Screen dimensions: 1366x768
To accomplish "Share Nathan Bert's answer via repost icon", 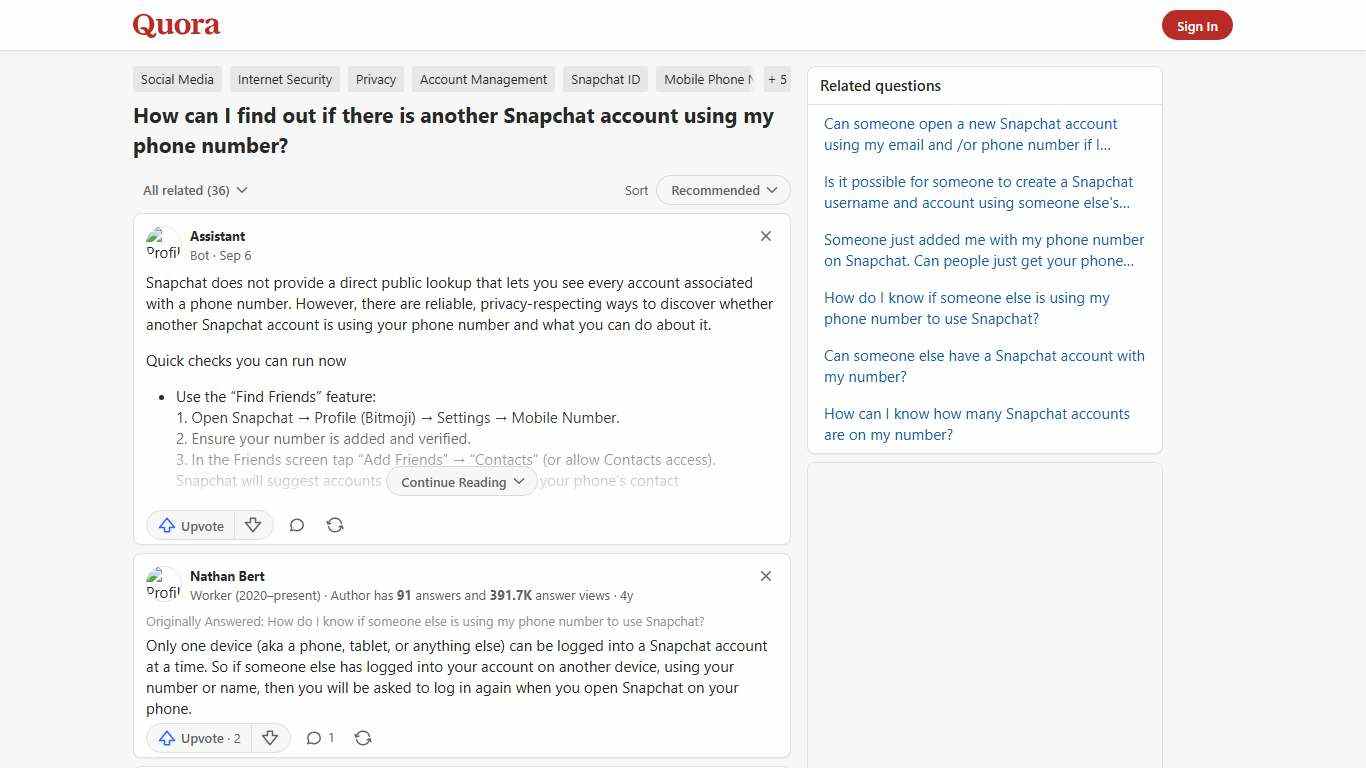I will pyautogui.click(x=363, y=737).
